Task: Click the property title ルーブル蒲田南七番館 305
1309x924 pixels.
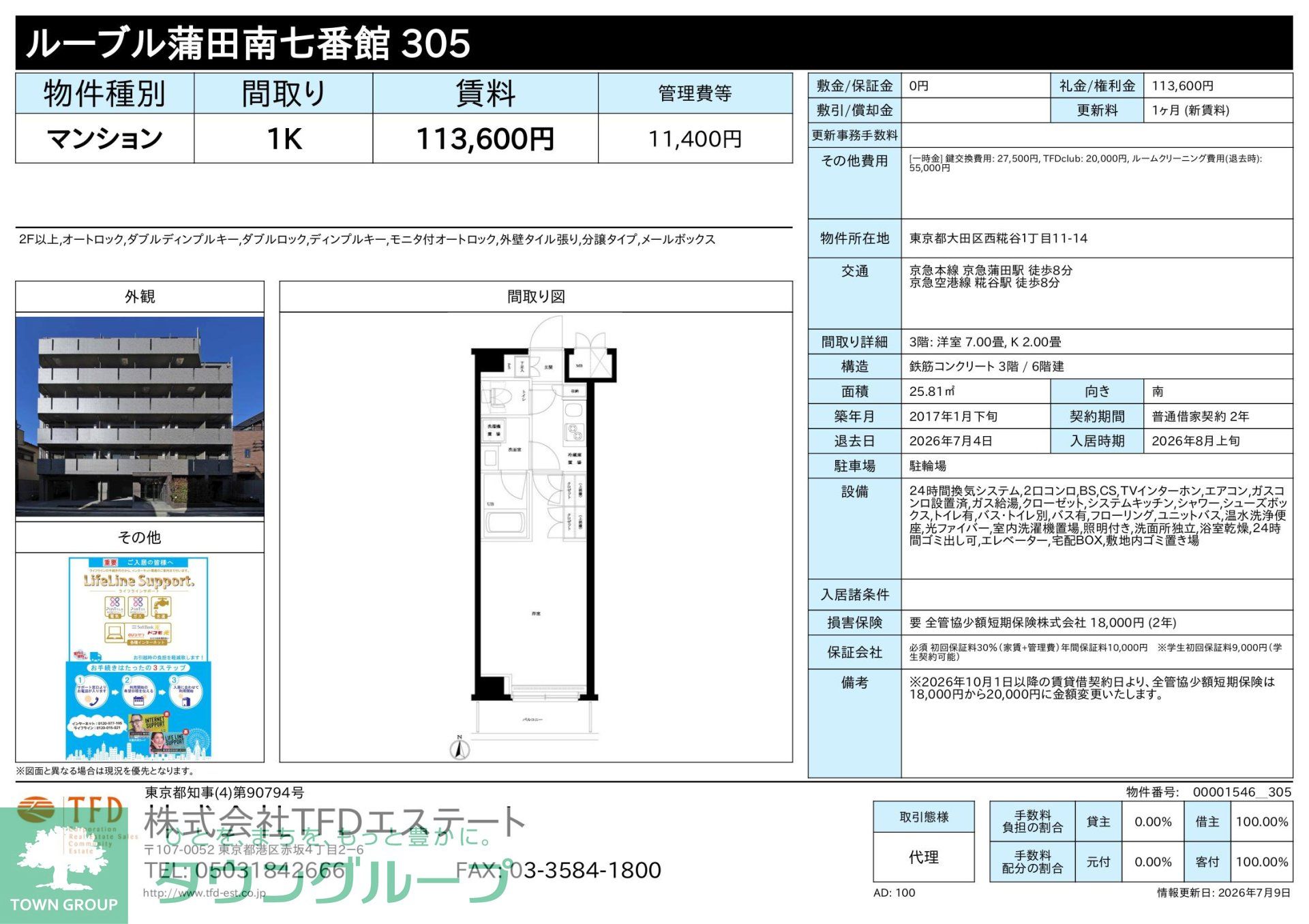Action: click(248, 44)
